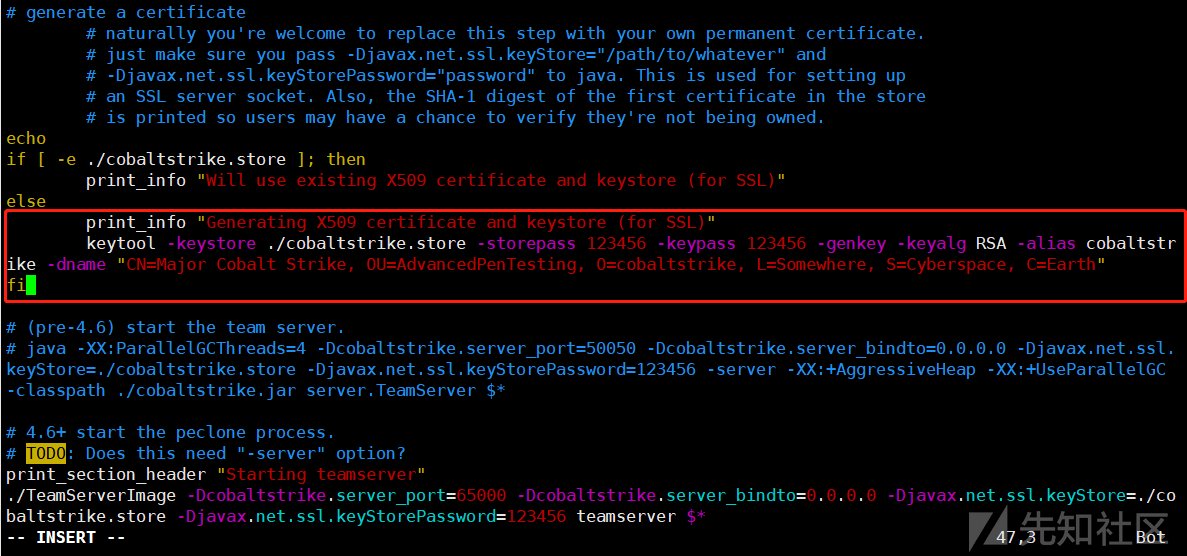The image size is (1187, 556).
Task: Click the '-storepass' option
Action: [x=526, y=243]
